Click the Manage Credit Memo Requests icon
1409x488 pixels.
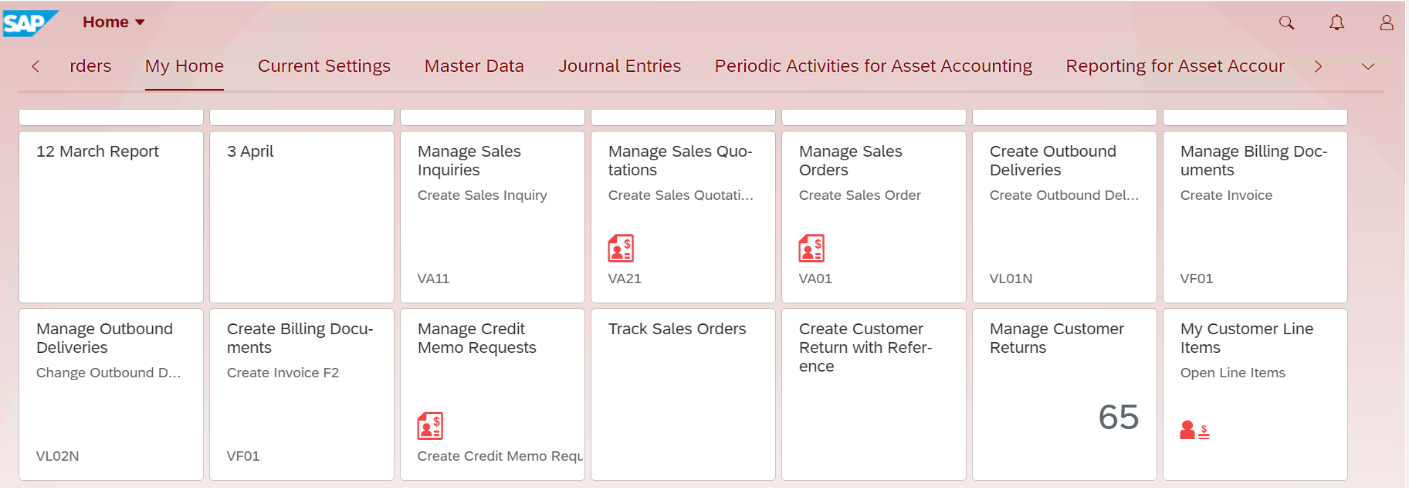tap(430, 426)
